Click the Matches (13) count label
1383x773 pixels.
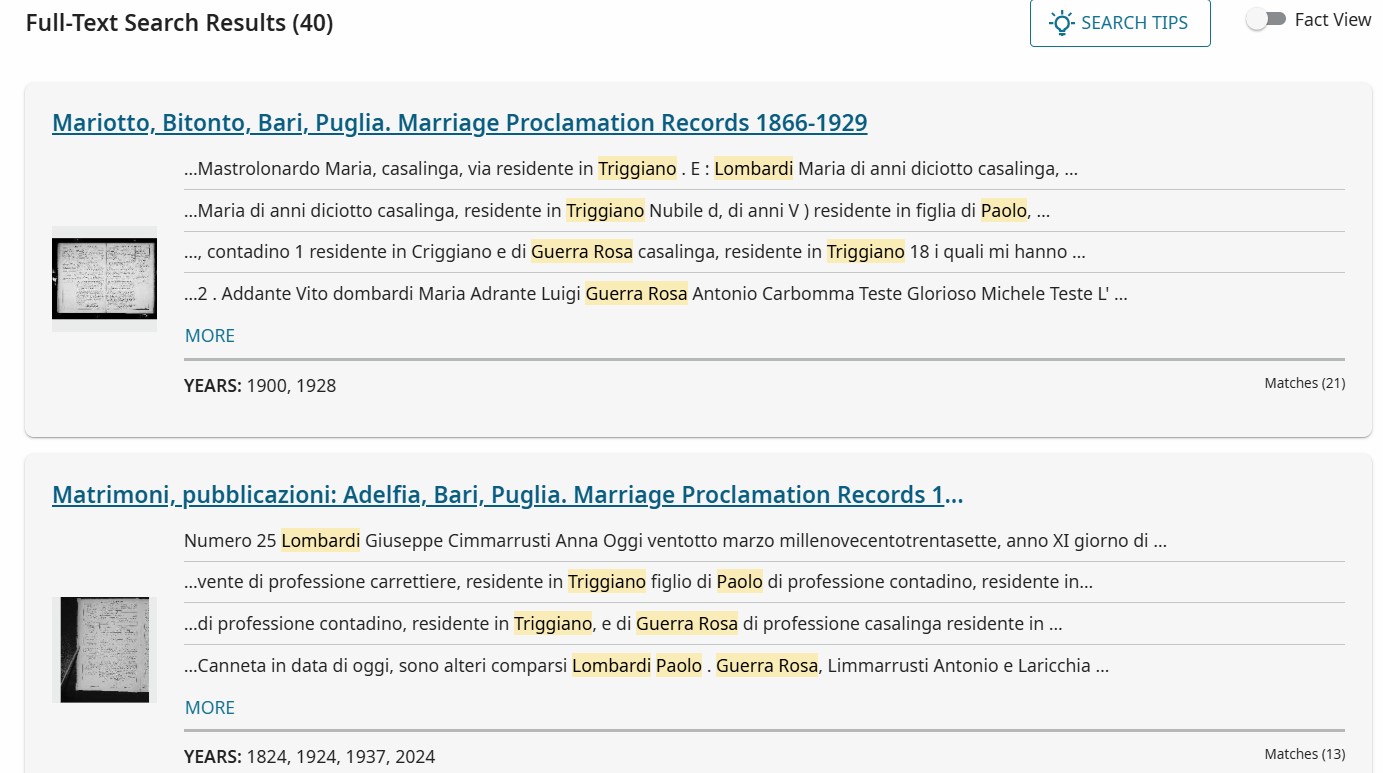[1304, 754]
